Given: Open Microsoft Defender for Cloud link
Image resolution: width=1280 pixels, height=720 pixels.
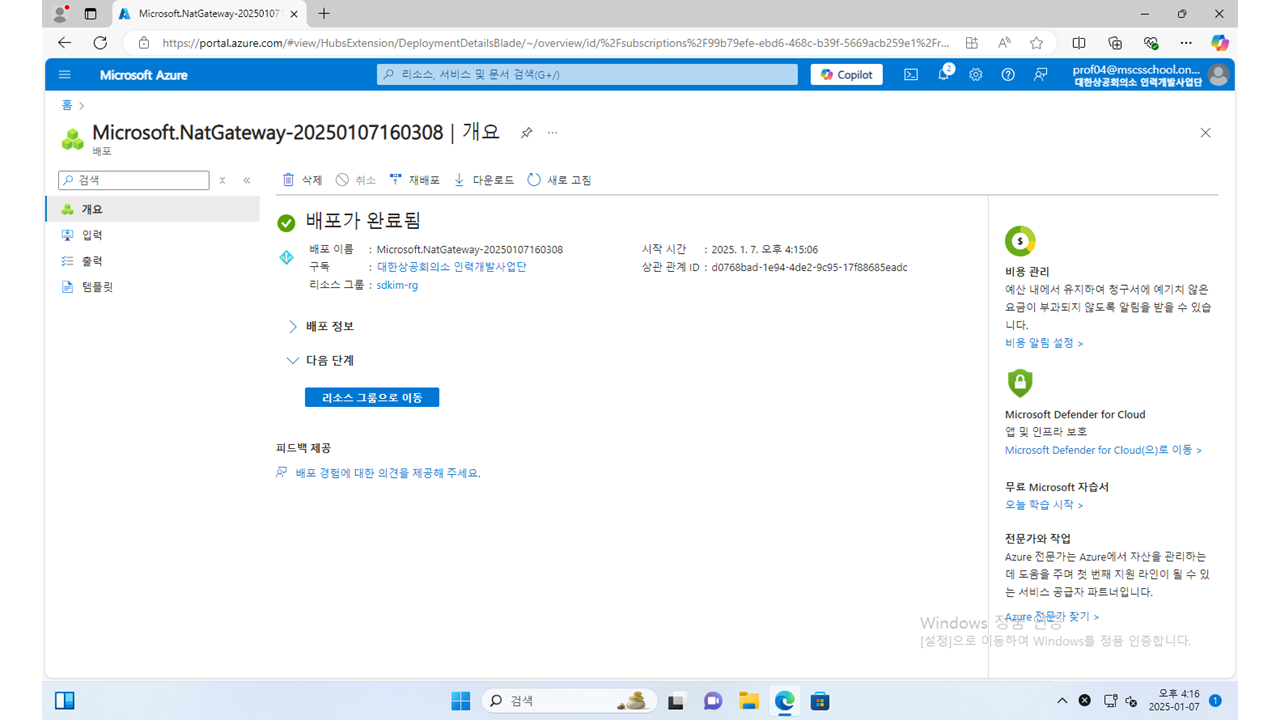Looking at the screenshot, I should (1103, 450).
